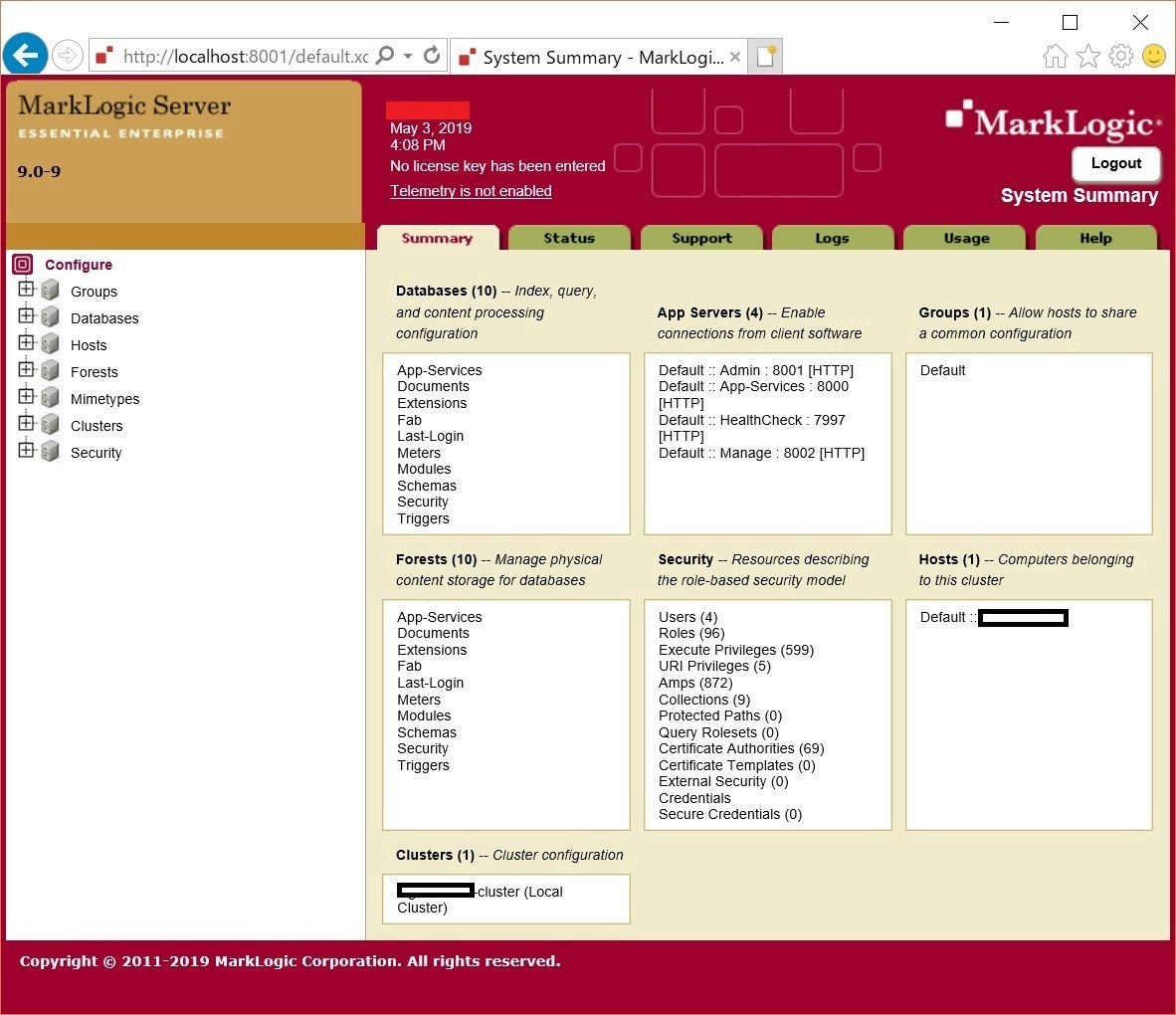The height and width of the screenshot is (1015, 1176).
Task: Open Triggers in the Databases list
Action: click(423, 518)
